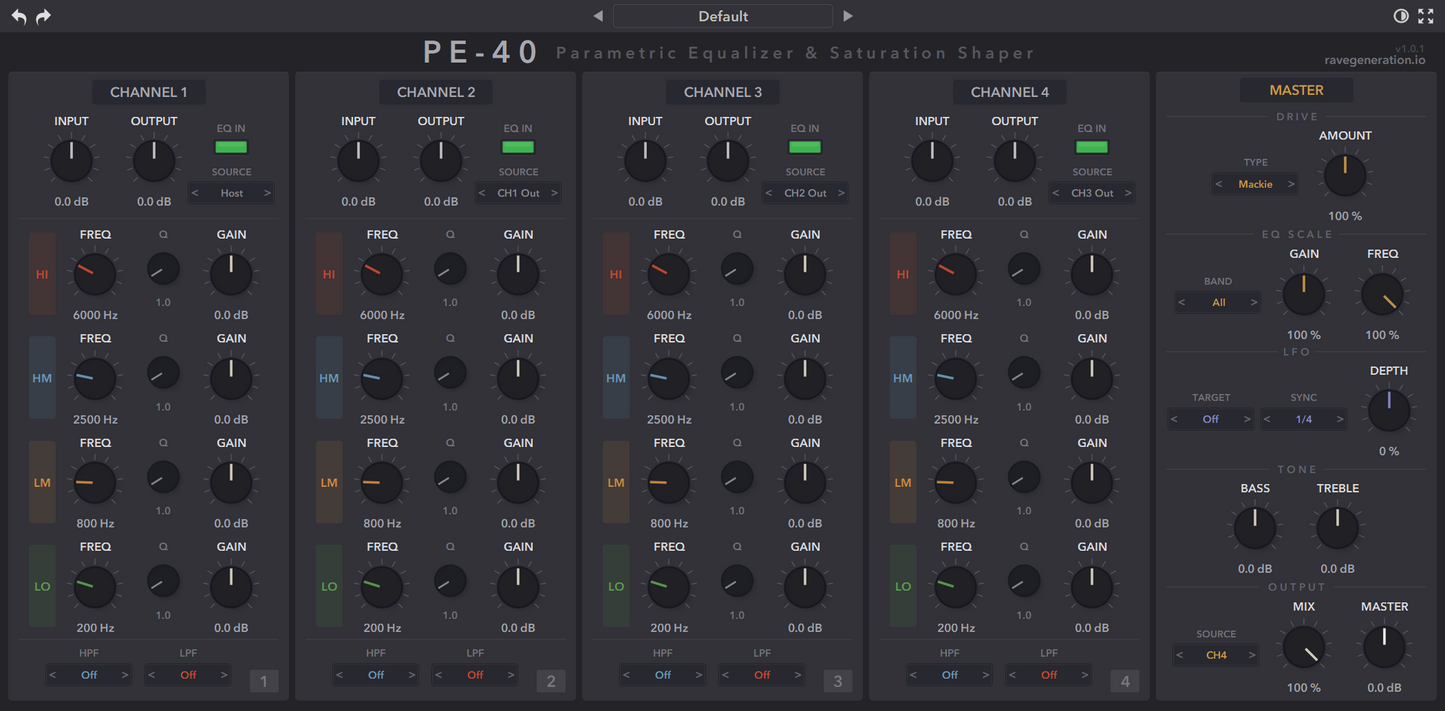Toggle Channel 1 EQ IN switch
The width and height of the screenshot is (1445, 711).
pos(231,147)
